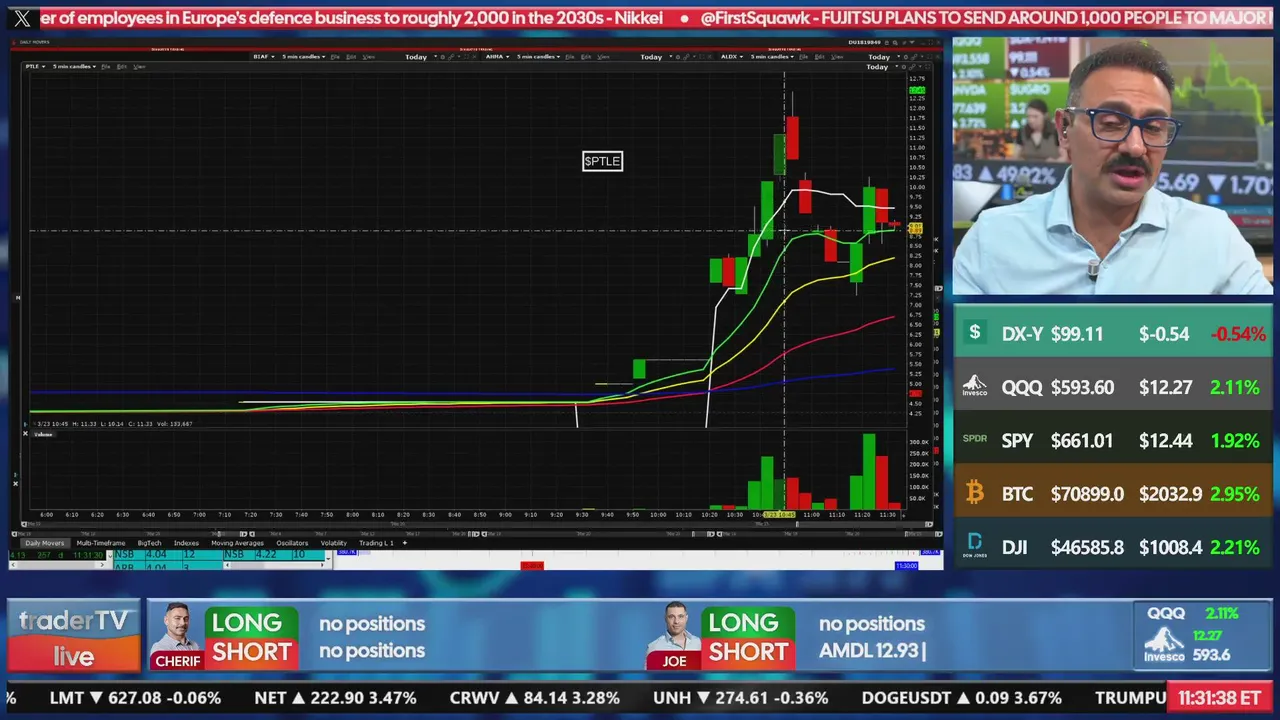Open BIAF symbol dropdown
This screenshot has height=720, width=1280.
click(x=263, y=57)
